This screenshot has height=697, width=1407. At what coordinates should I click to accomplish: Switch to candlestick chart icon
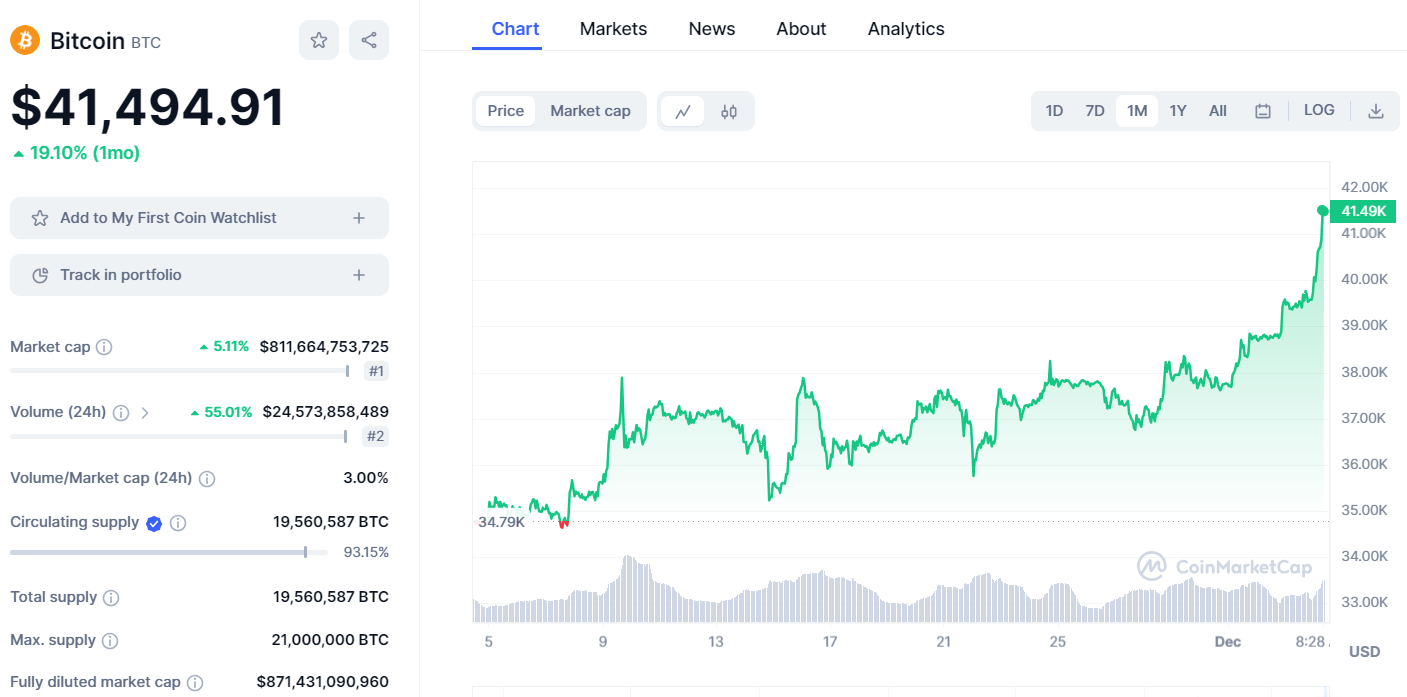coord(729,111)
